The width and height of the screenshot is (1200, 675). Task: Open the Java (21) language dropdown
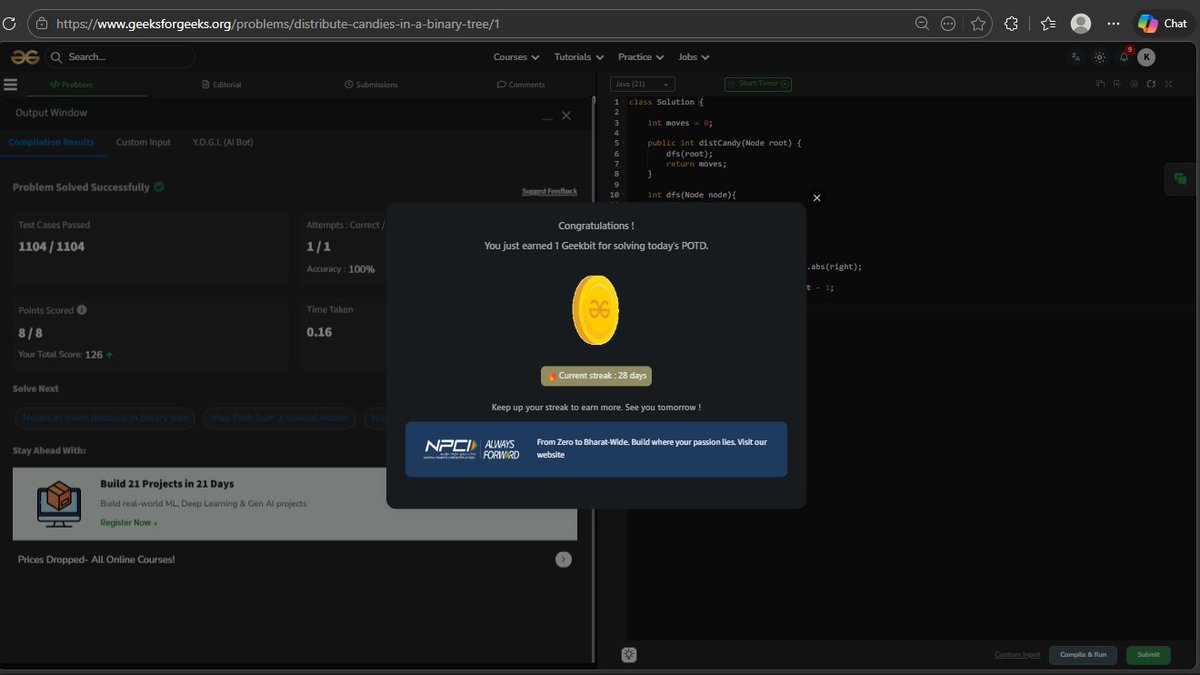pos(643,84)
